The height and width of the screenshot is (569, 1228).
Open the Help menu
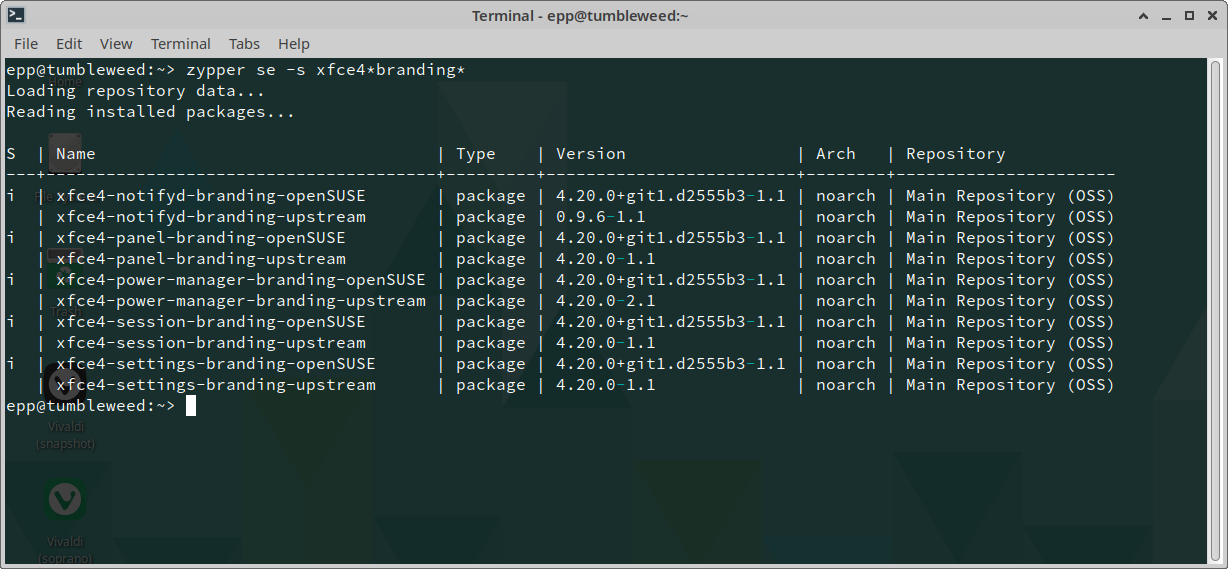(x=294, y=44)
